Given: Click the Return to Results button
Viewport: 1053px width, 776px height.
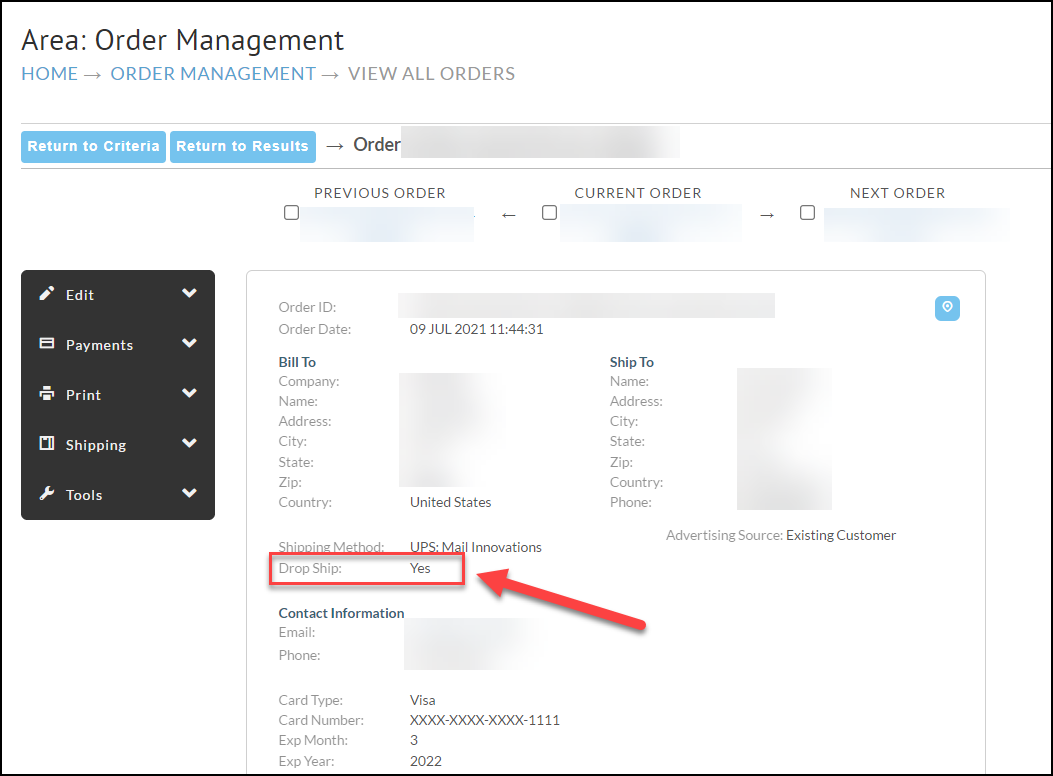Looking at the screenshot, I should [x=242, y=146].
